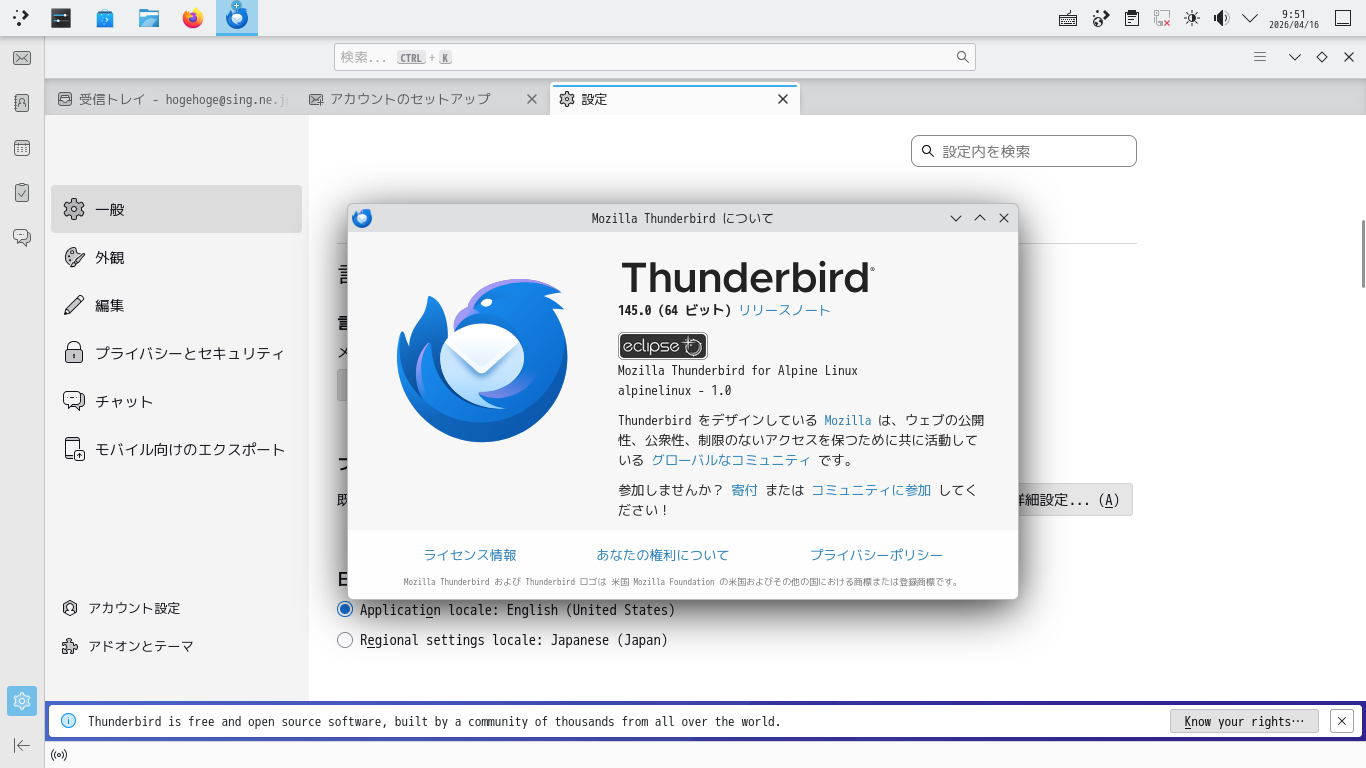Follow the Mozilla link in About text
The image size is (1366, 768).
pyautogui.click(x=848, y=420)
